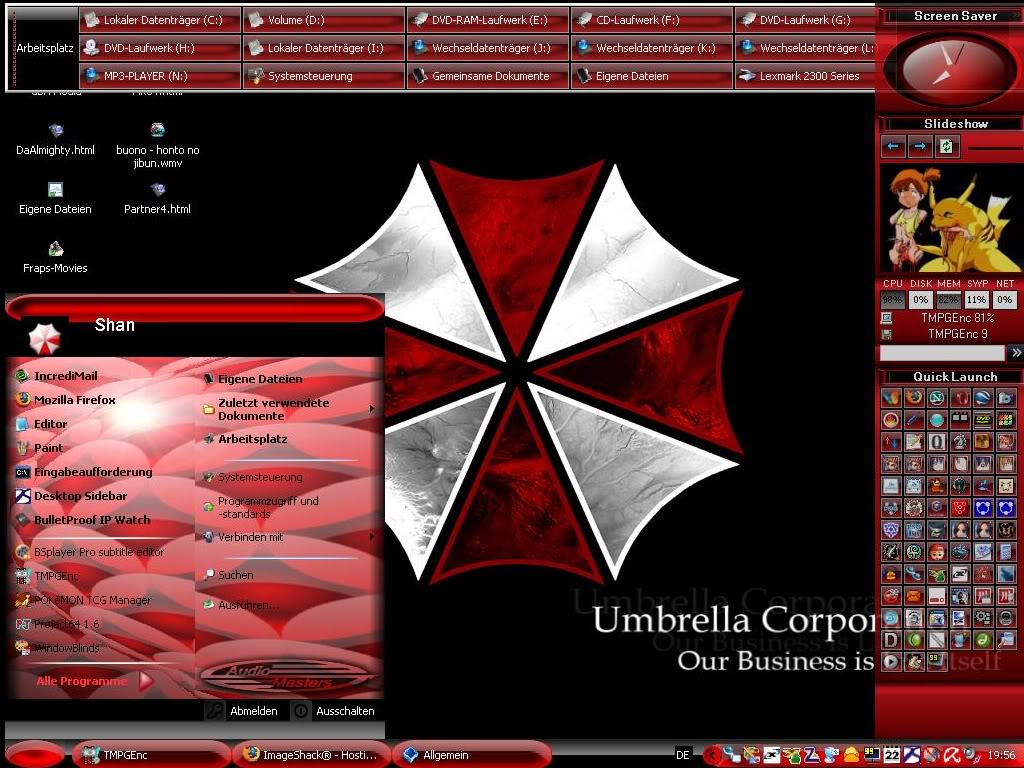Click Ausführen... in the start menu

coord(241,605)
